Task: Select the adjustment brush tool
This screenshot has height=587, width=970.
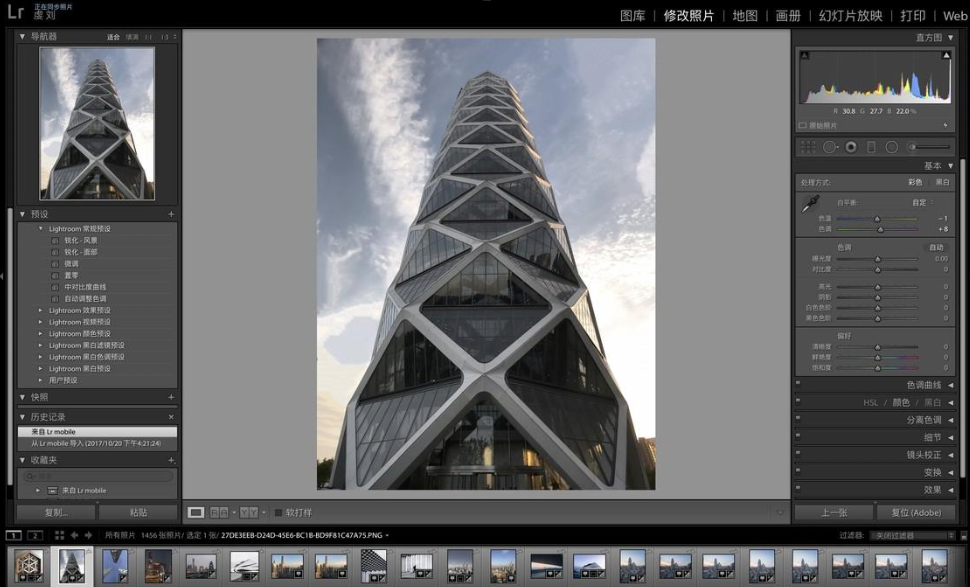Action: point(928,147)
